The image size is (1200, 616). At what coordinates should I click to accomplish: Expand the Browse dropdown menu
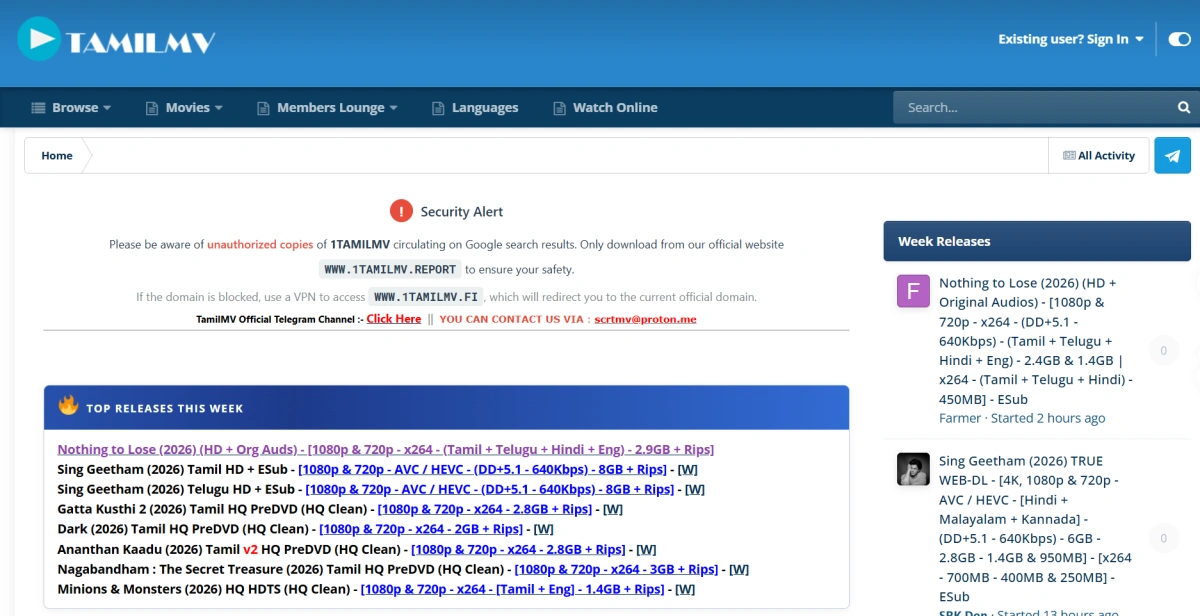pyautogui.click(x=71, y=107)
